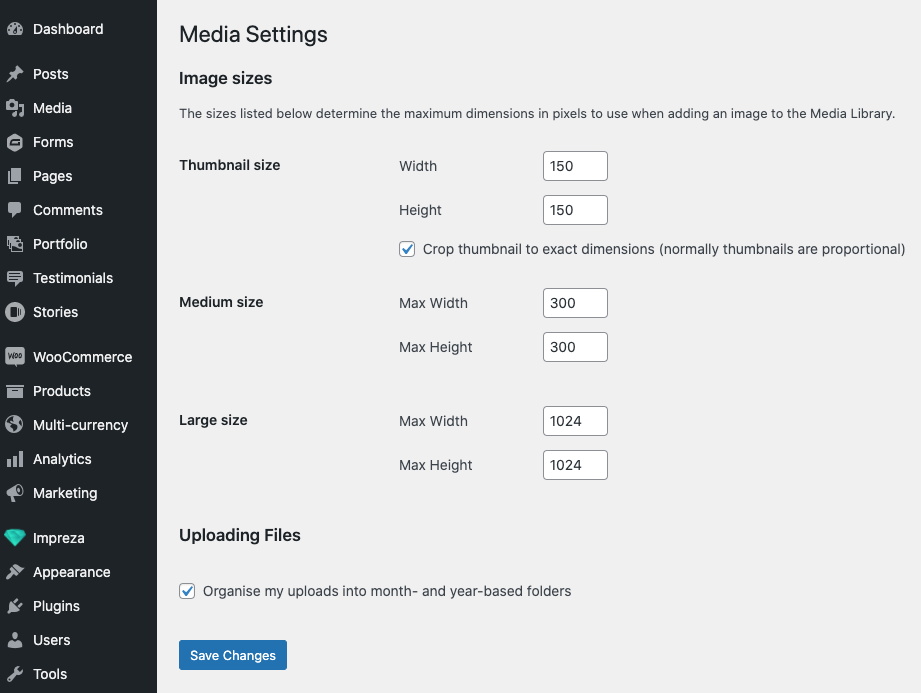This screenshot has width=921, height=693.
Task: Open the Users menu link
Action: [51, 640]
